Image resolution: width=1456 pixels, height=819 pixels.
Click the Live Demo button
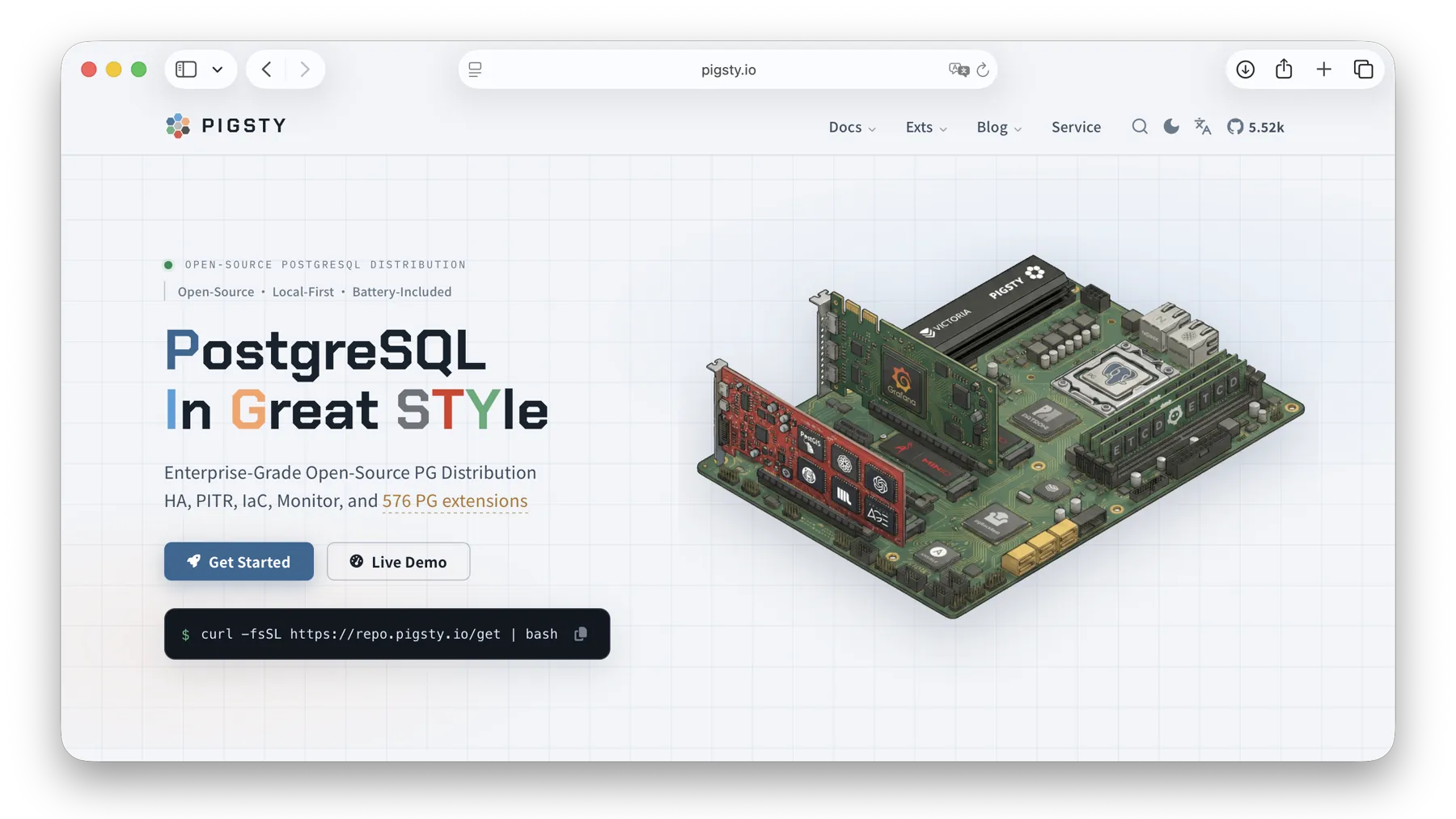[x=398, y=561]
